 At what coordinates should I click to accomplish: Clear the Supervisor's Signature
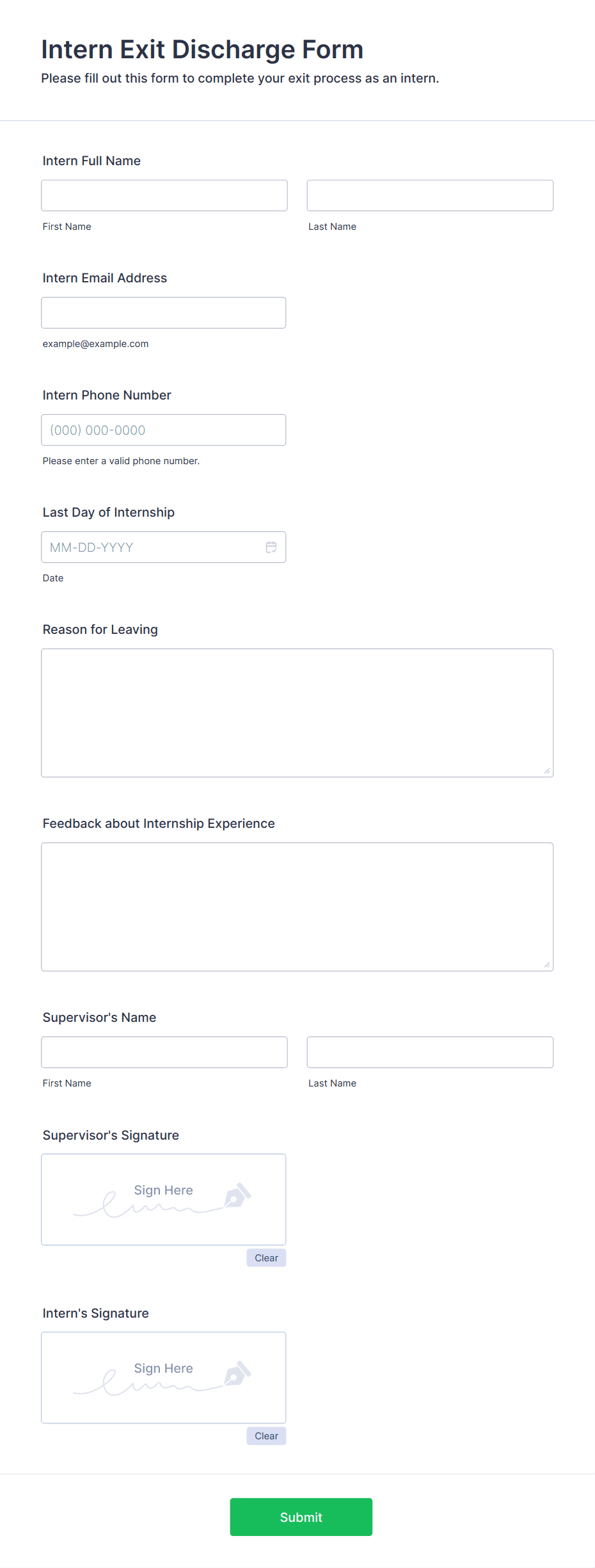(266, 1257)
